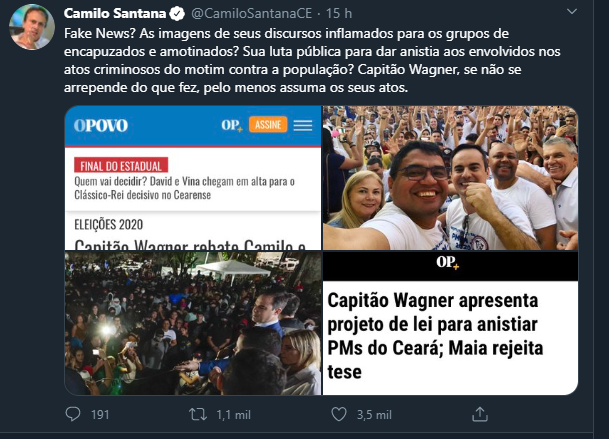This screenshot has width=609, height=439.
Task: Open the 15 h timestamp link
Action: coord(339,14)
